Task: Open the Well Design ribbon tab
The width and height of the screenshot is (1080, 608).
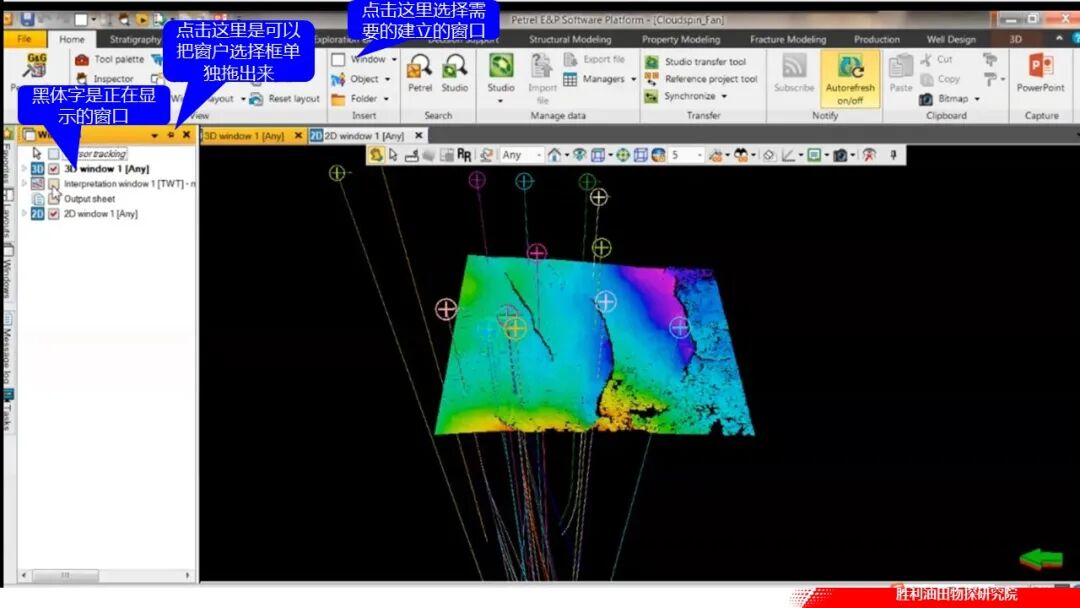Action: [x=951, y=39]
